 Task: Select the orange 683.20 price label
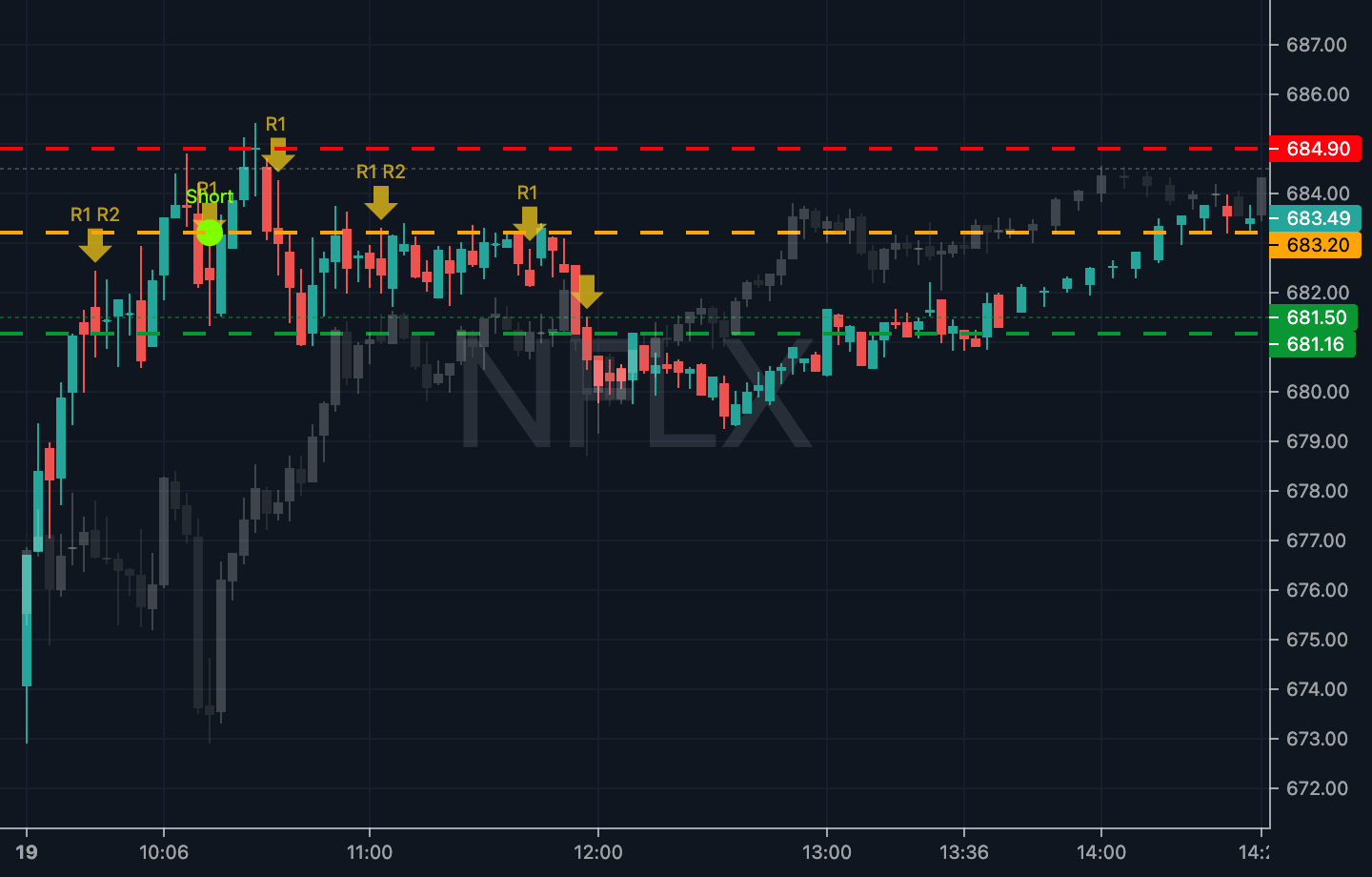[x=1316, y=245]
